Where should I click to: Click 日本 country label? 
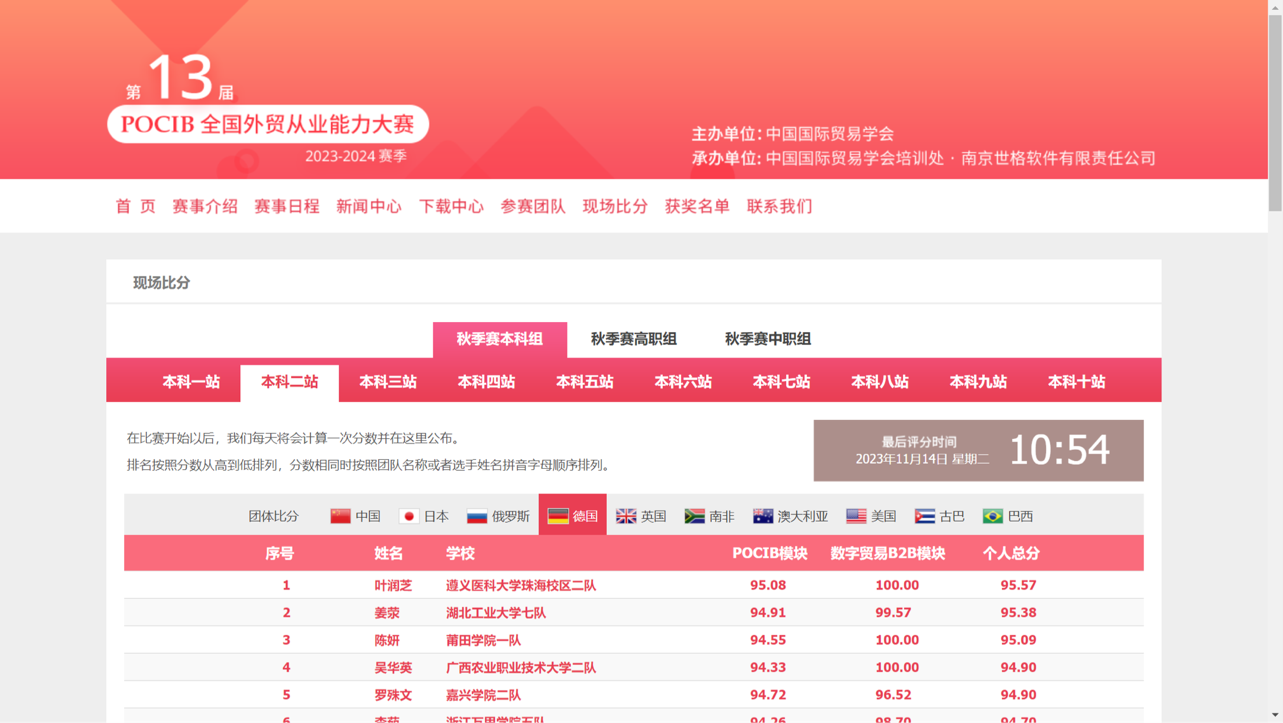click(436, 516)
